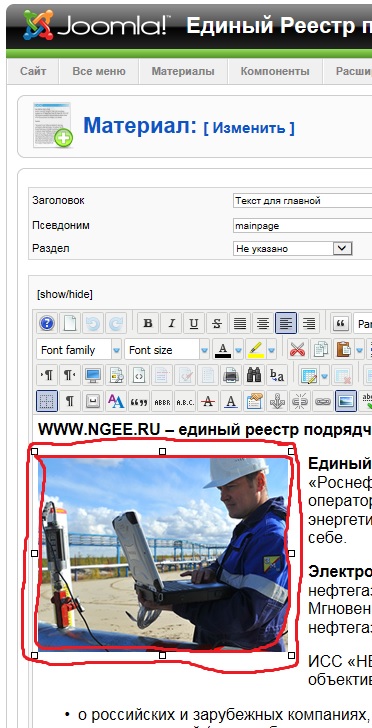Toggle underline formatting
The height and width of the screenshot is (728, 372).
coord(194,323)
